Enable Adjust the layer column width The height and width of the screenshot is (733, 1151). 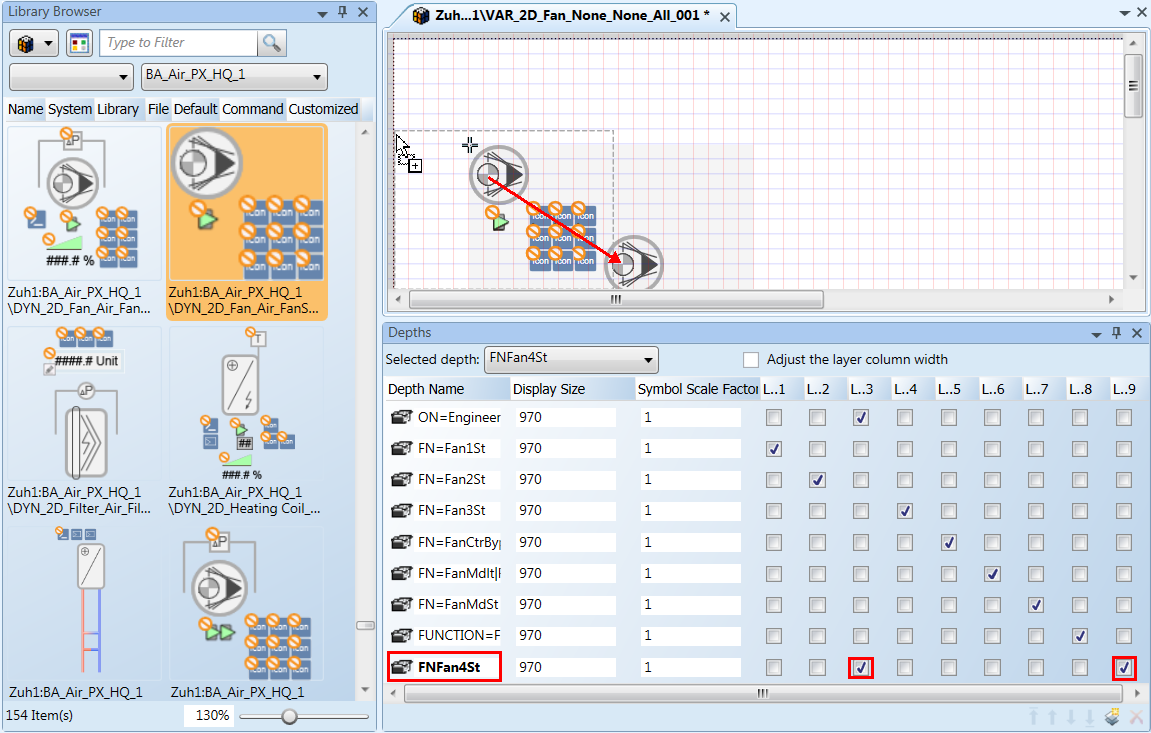point(751,360)
